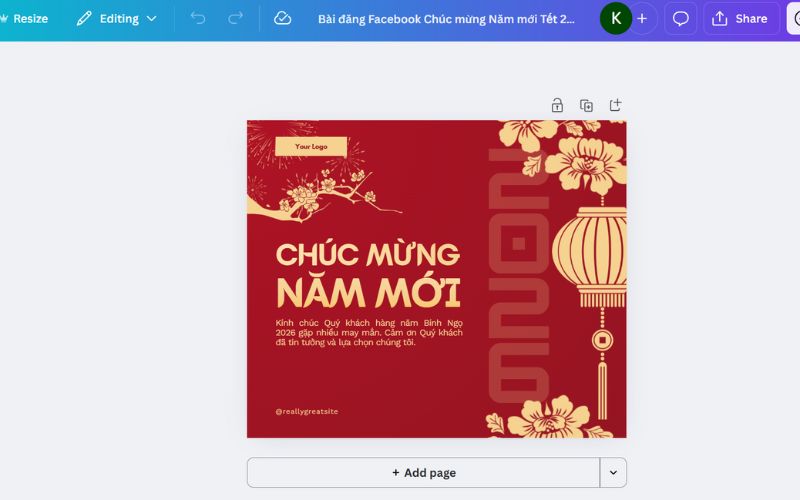Image resolution: width=800 pixels, height=500 pixels.
Task: Click the Resize crown button
Action: click(x=23, y=19)
